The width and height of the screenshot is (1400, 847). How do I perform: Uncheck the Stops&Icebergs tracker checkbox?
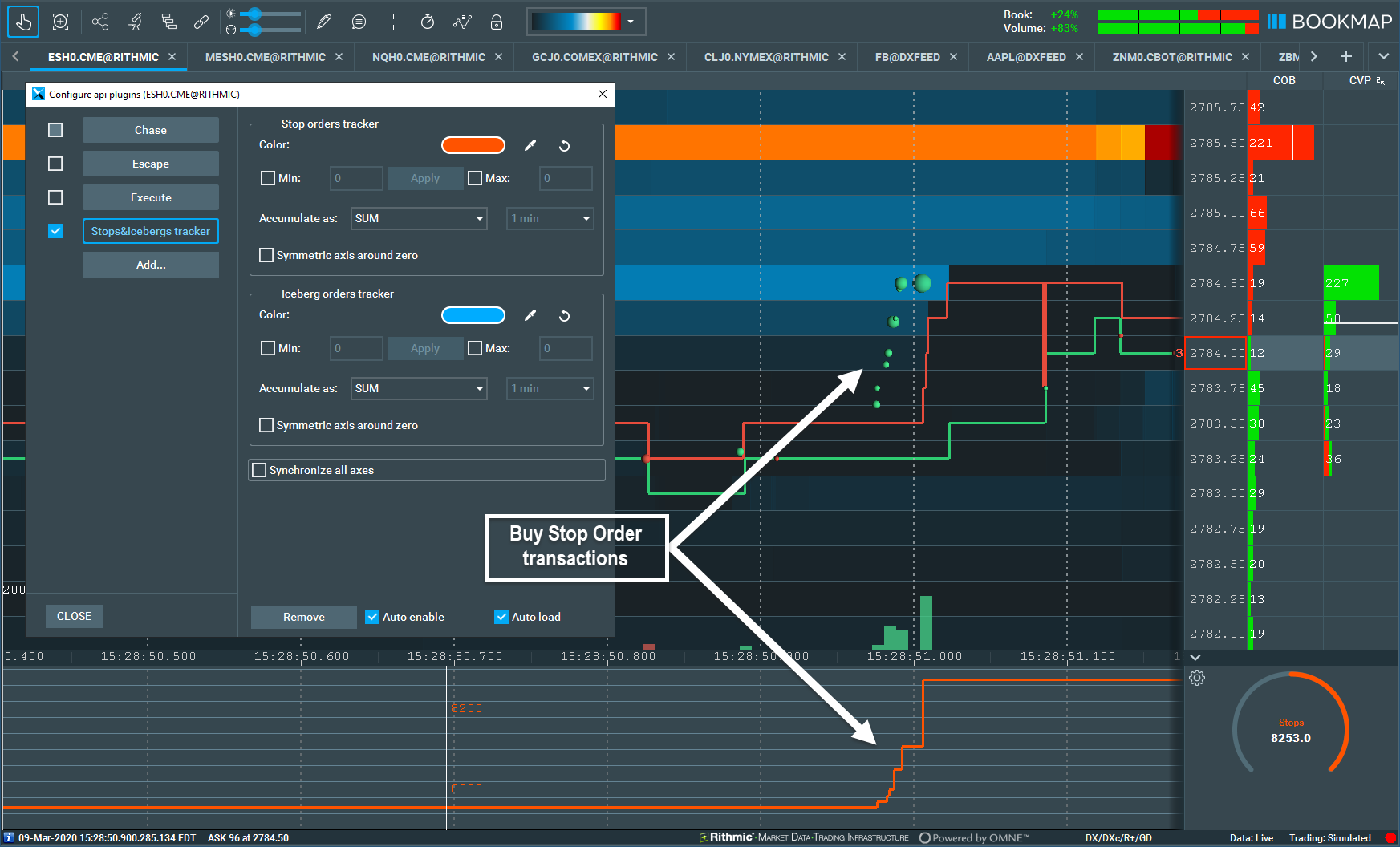coord(55,231)
